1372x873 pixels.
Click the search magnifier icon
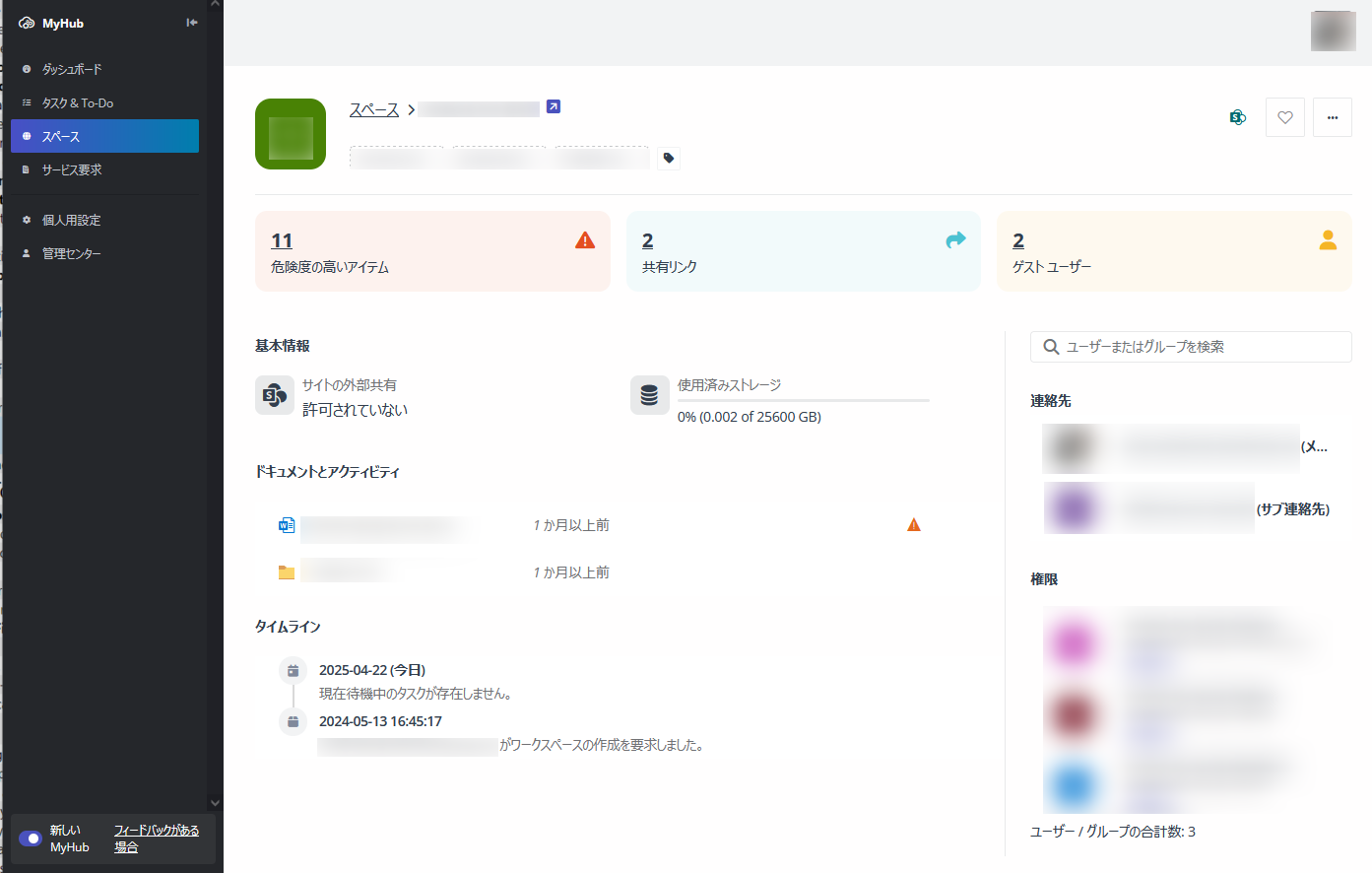pyautogui.click(x=1051, y=347)
